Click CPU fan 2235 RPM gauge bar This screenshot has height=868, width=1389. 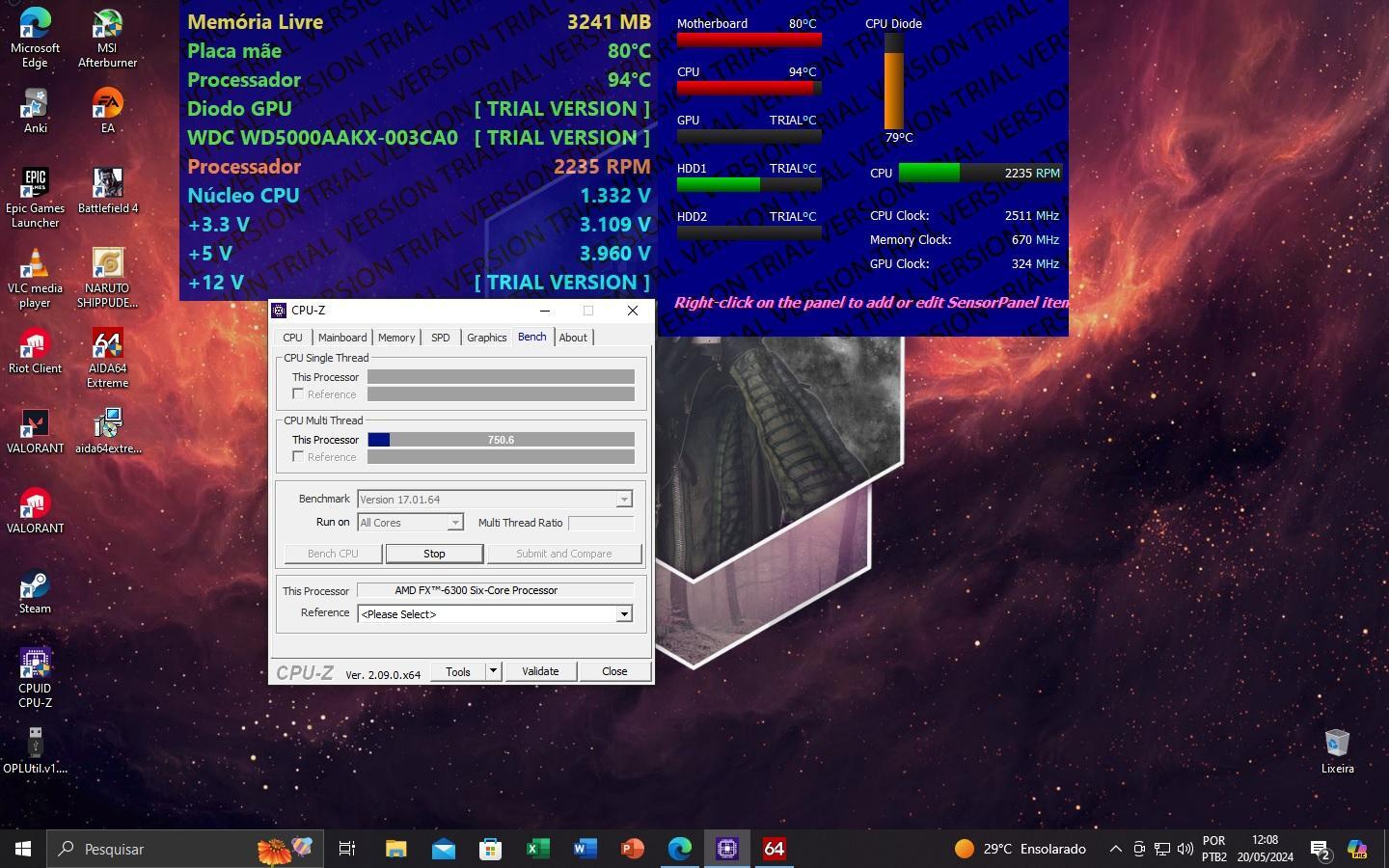tap(980, 173)
